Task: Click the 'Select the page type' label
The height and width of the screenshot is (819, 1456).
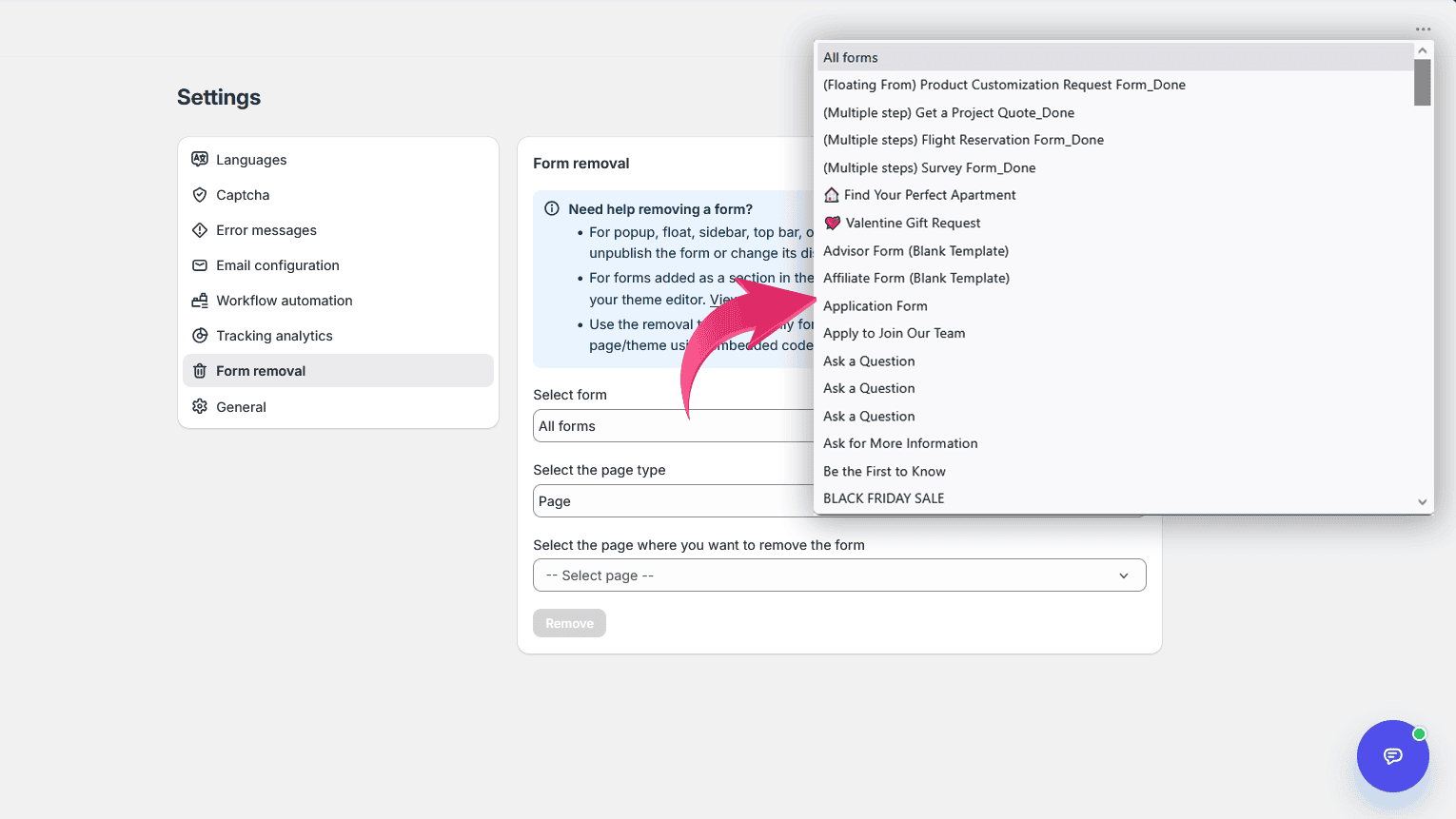Action: (x=600, y=470)
